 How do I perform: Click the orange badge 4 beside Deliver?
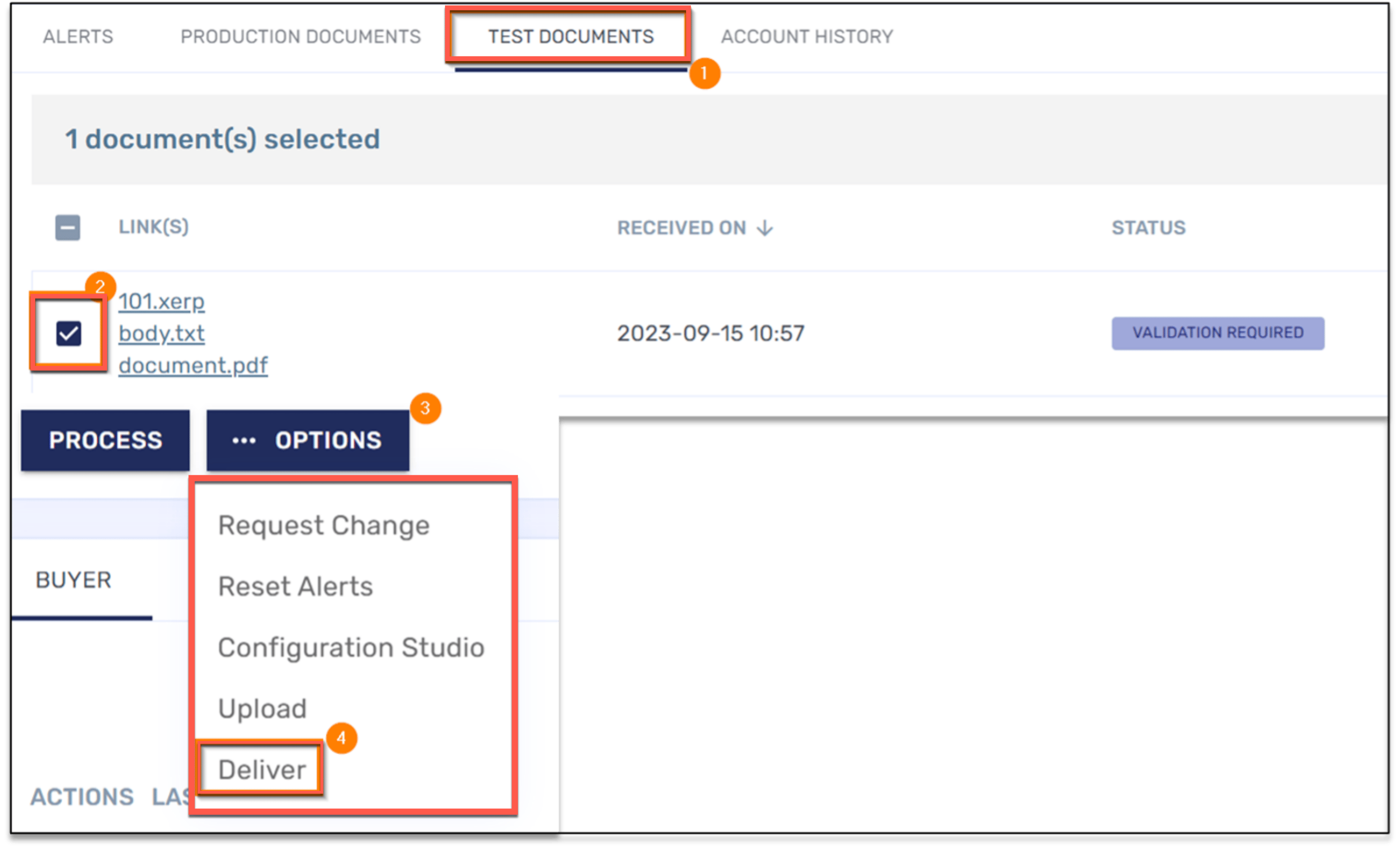click(x=342, y=737)
